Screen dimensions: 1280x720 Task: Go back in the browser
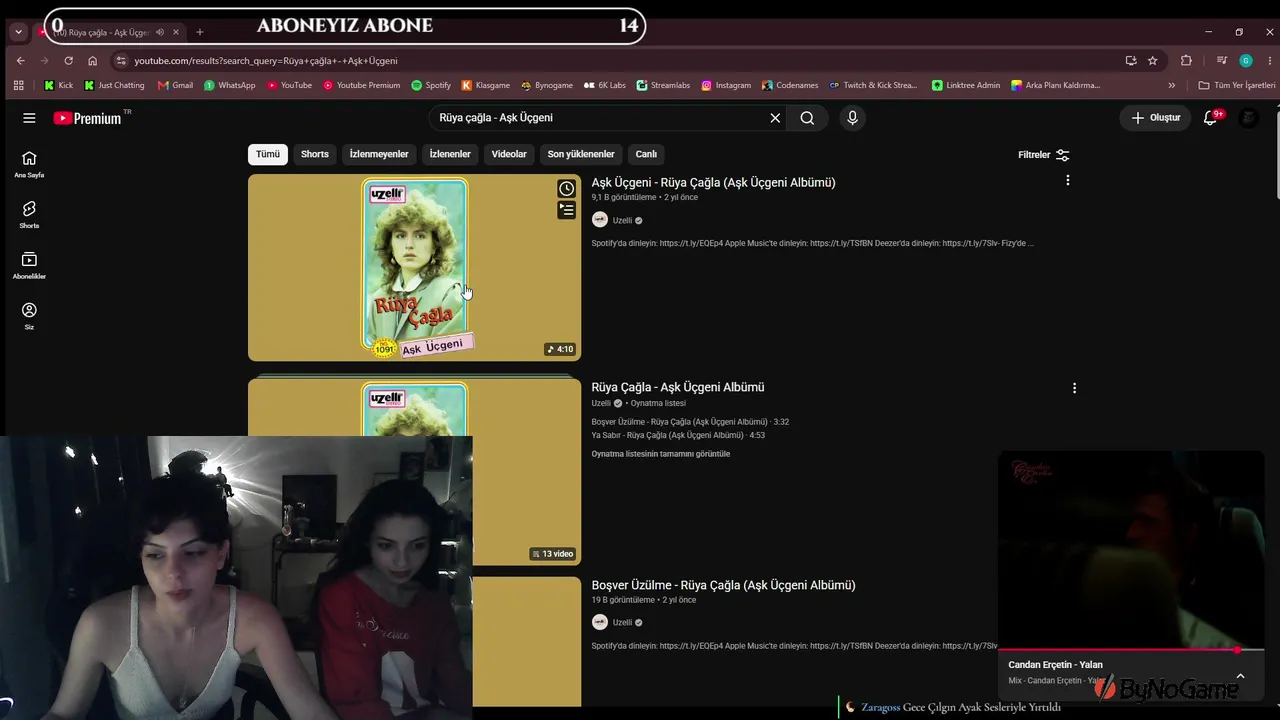pos(20,60)
